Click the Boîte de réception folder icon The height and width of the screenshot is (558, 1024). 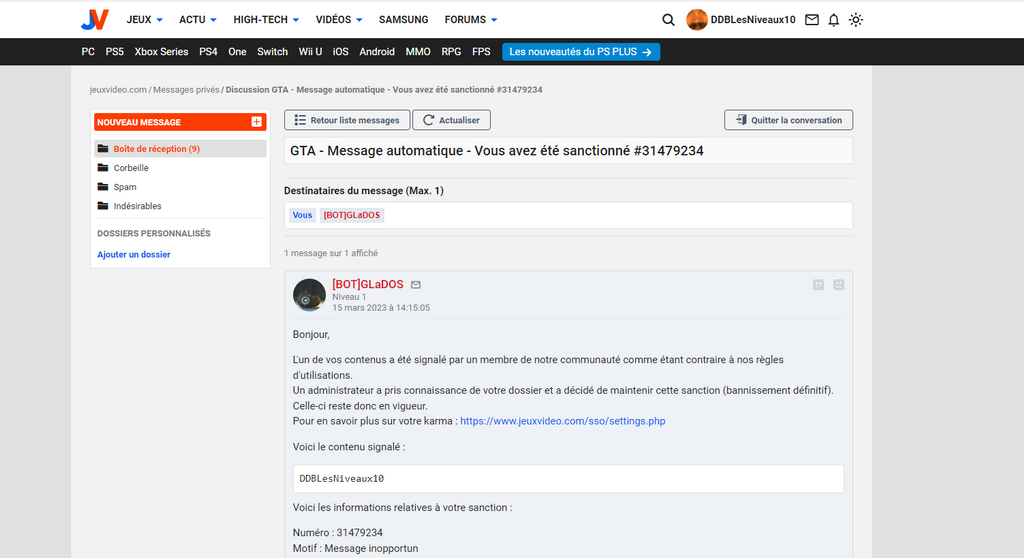tap(103, 148)
